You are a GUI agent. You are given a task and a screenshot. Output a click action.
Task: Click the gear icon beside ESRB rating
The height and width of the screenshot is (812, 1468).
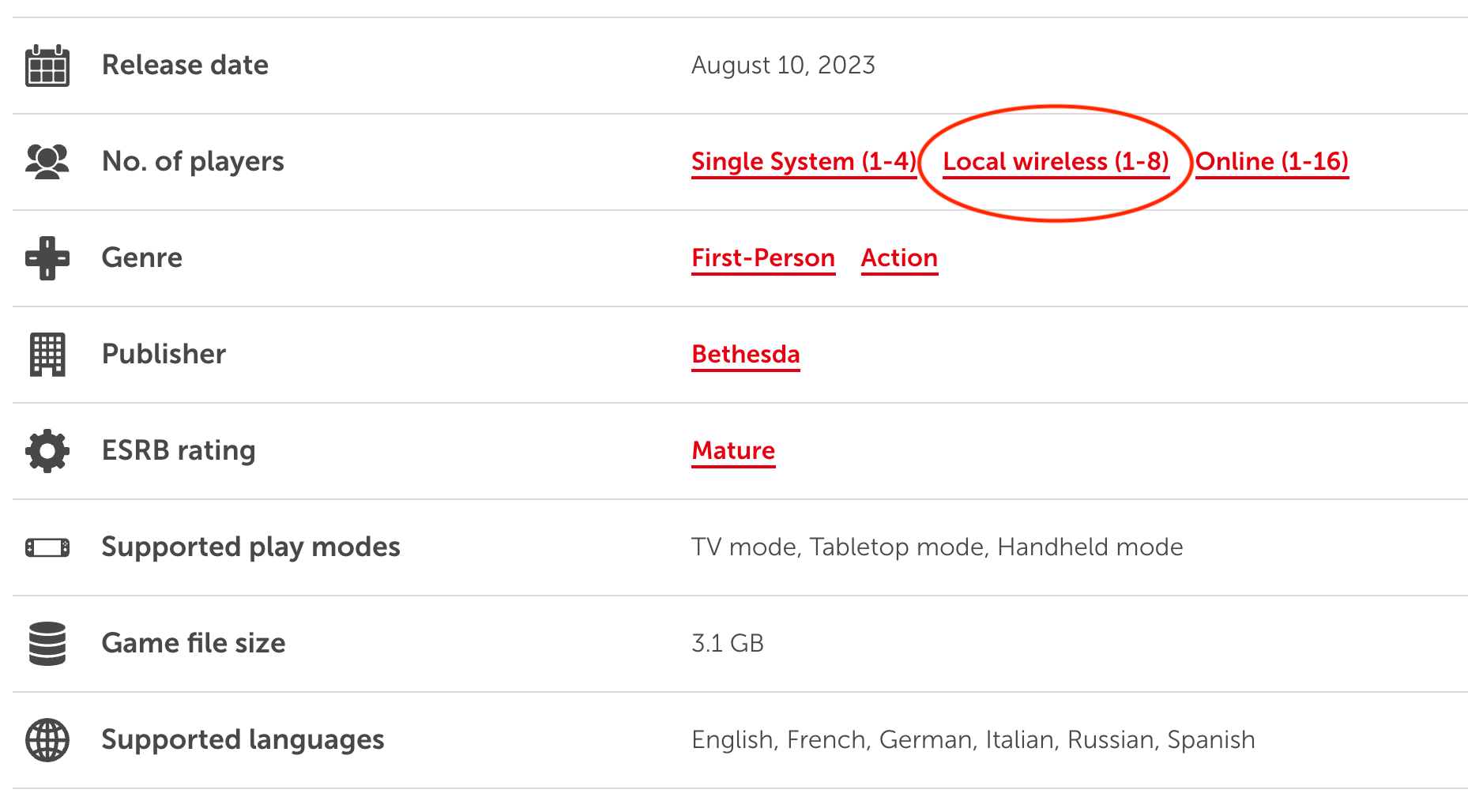[47, 451]
